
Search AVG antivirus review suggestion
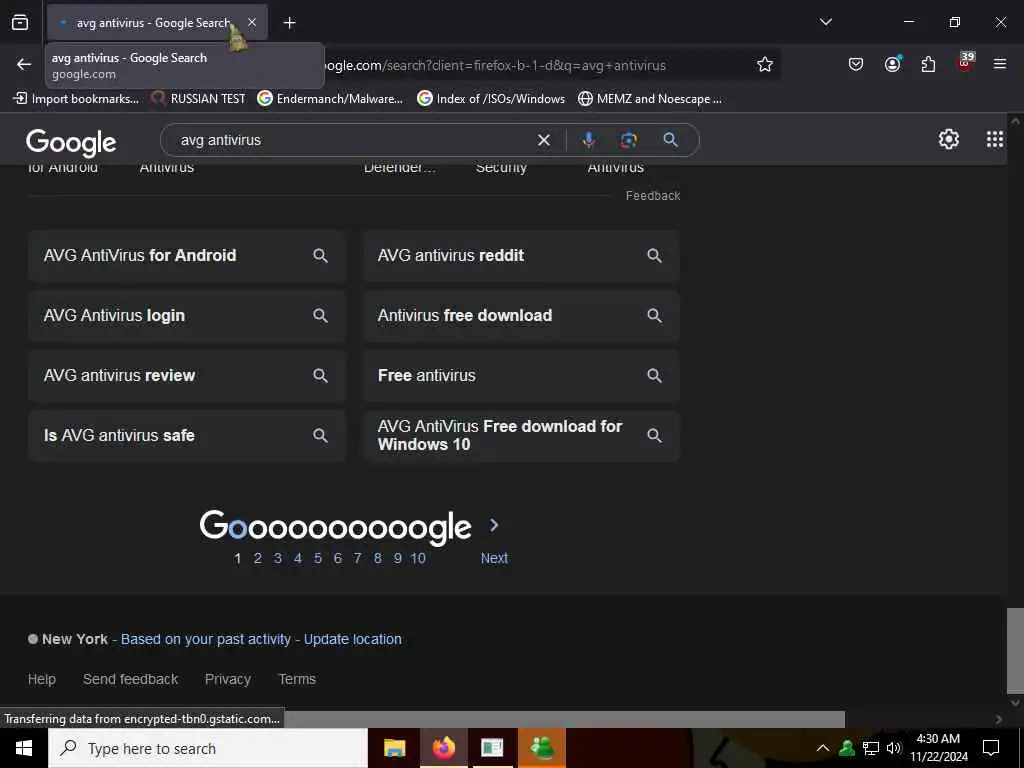187,376
